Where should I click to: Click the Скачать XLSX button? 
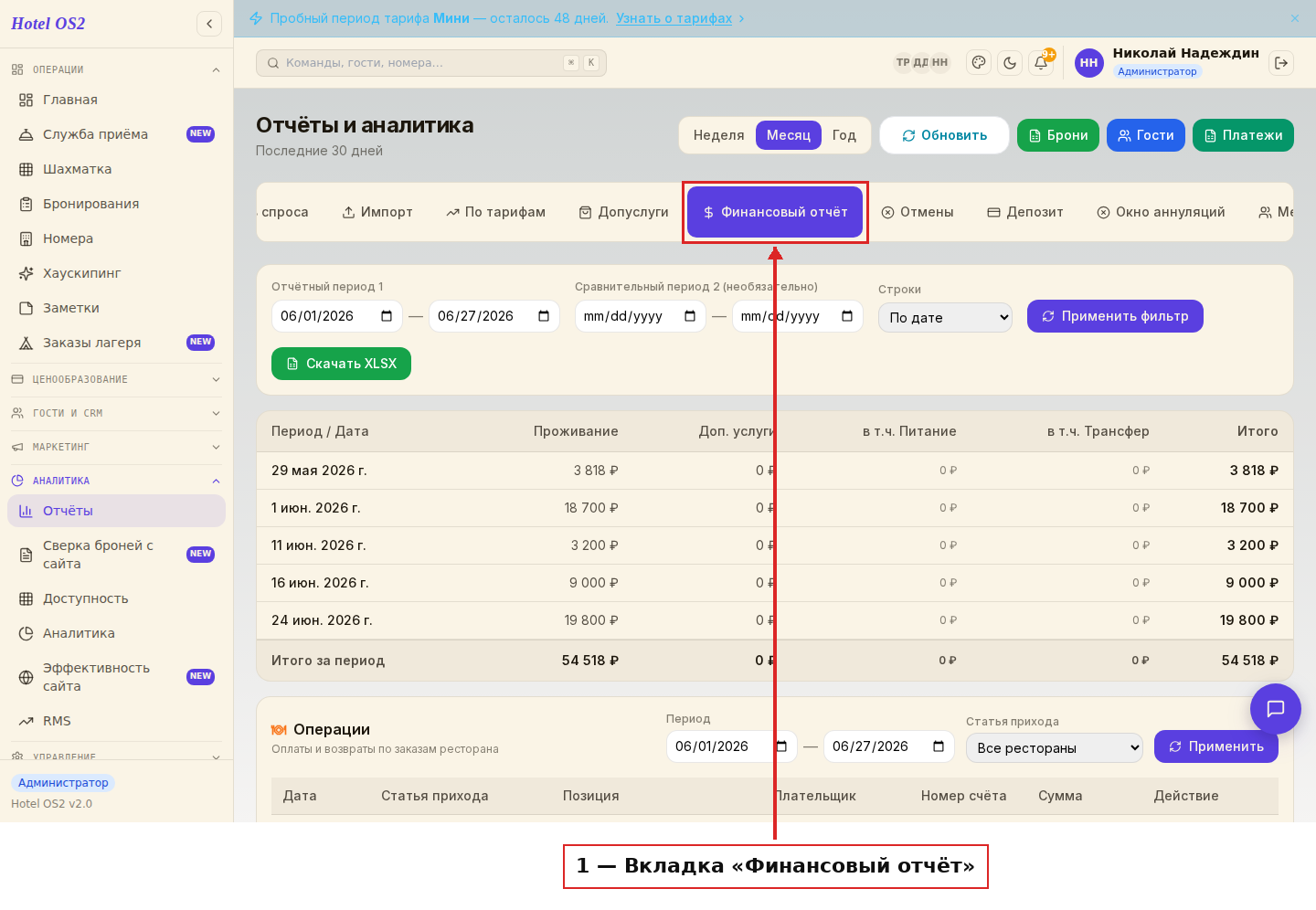point(341,364)
